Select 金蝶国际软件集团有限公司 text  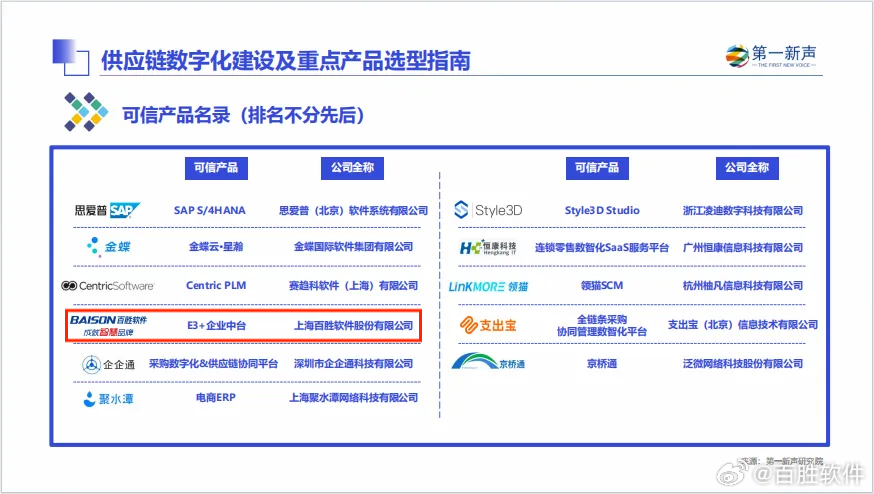[353, 246]
